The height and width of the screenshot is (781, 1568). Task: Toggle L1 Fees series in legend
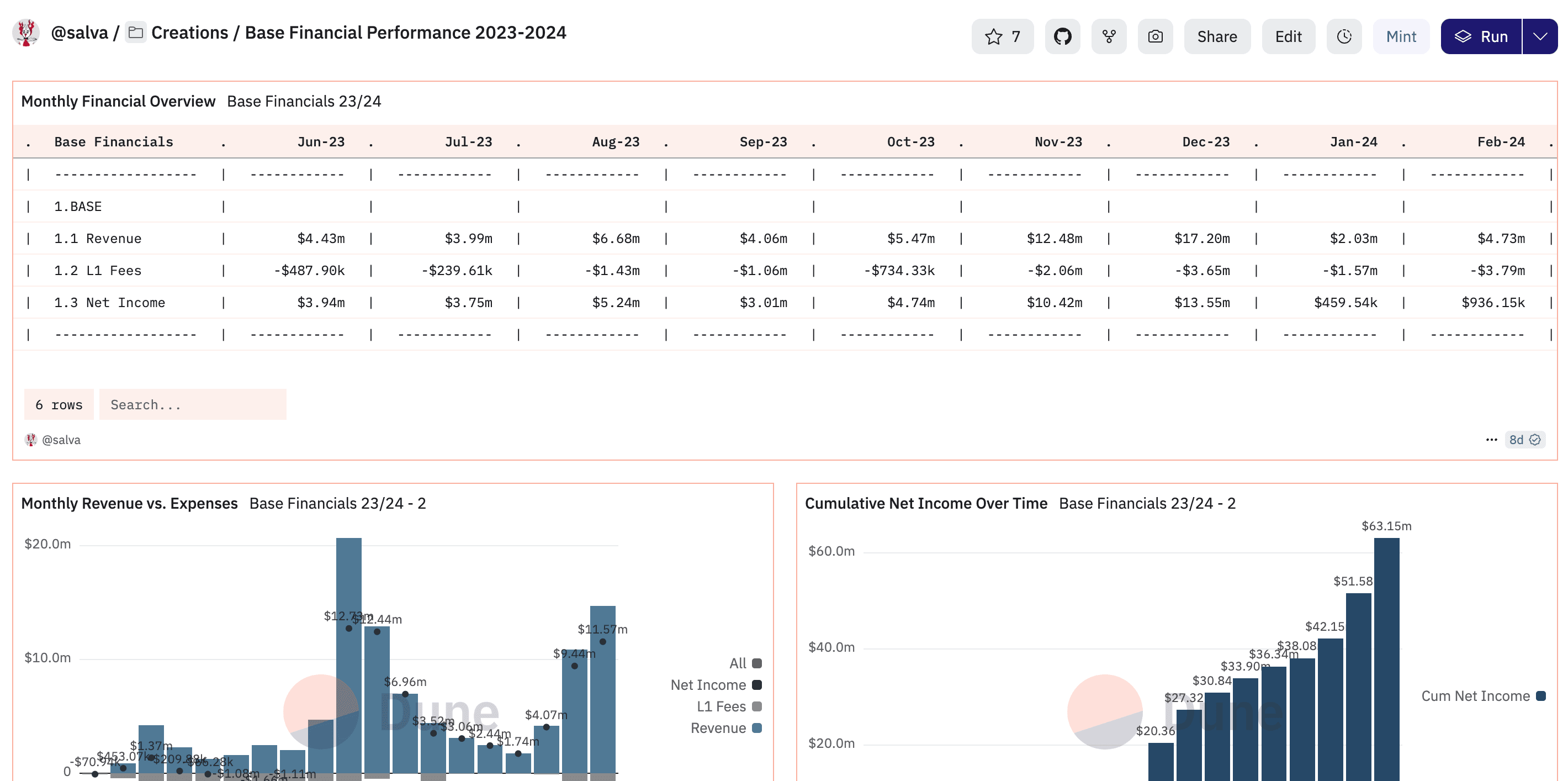point(729,706)
